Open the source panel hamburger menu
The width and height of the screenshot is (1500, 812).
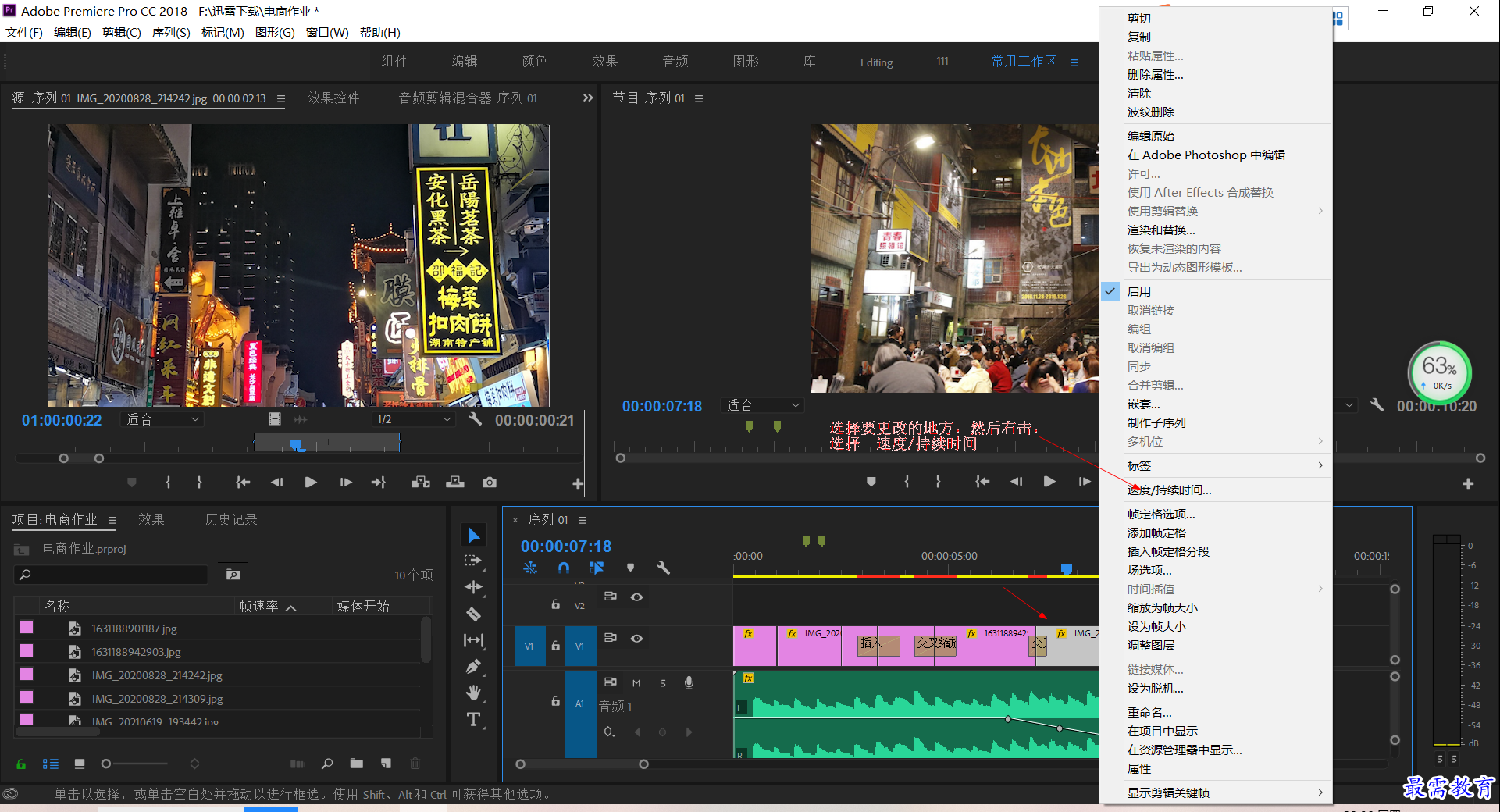tap(281, 98)
